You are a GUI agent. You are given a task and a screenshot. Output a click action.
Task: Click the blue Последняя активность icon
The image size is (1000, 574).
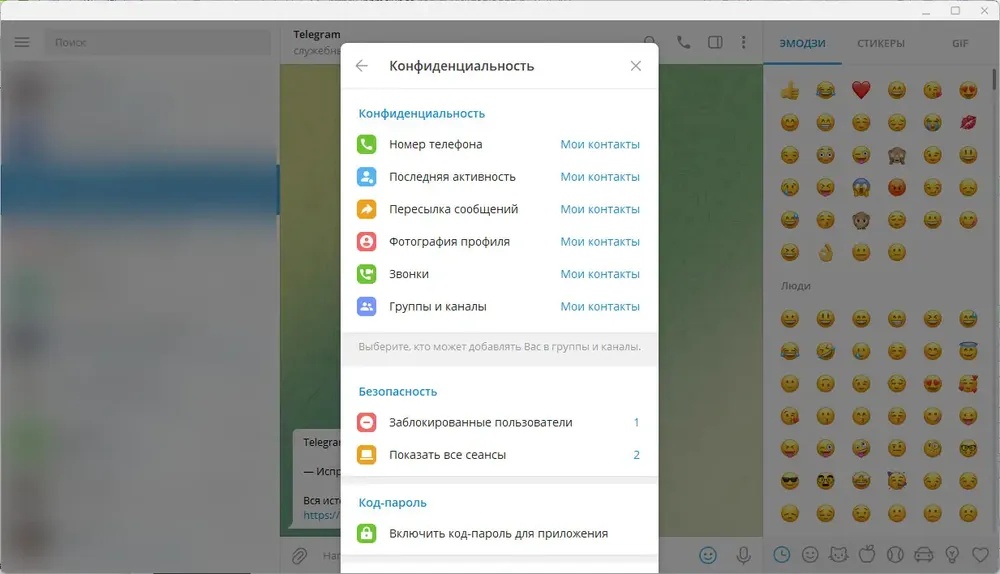pos(367,177)
